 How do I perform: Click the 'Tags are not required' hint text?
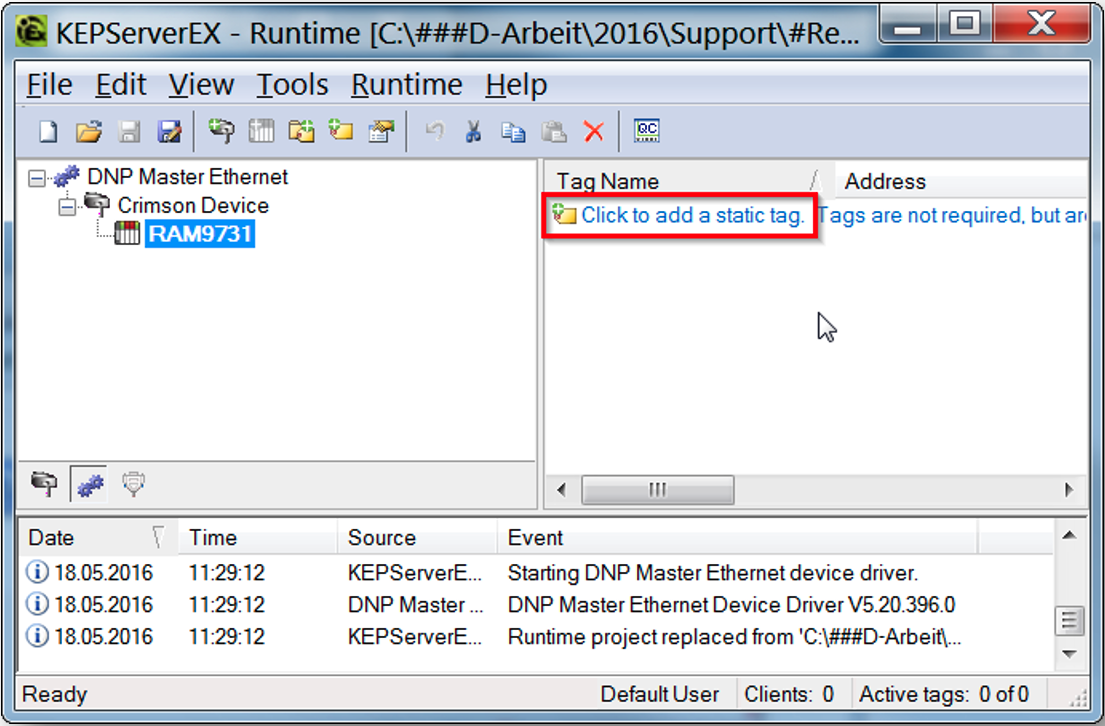pos(953,215)
